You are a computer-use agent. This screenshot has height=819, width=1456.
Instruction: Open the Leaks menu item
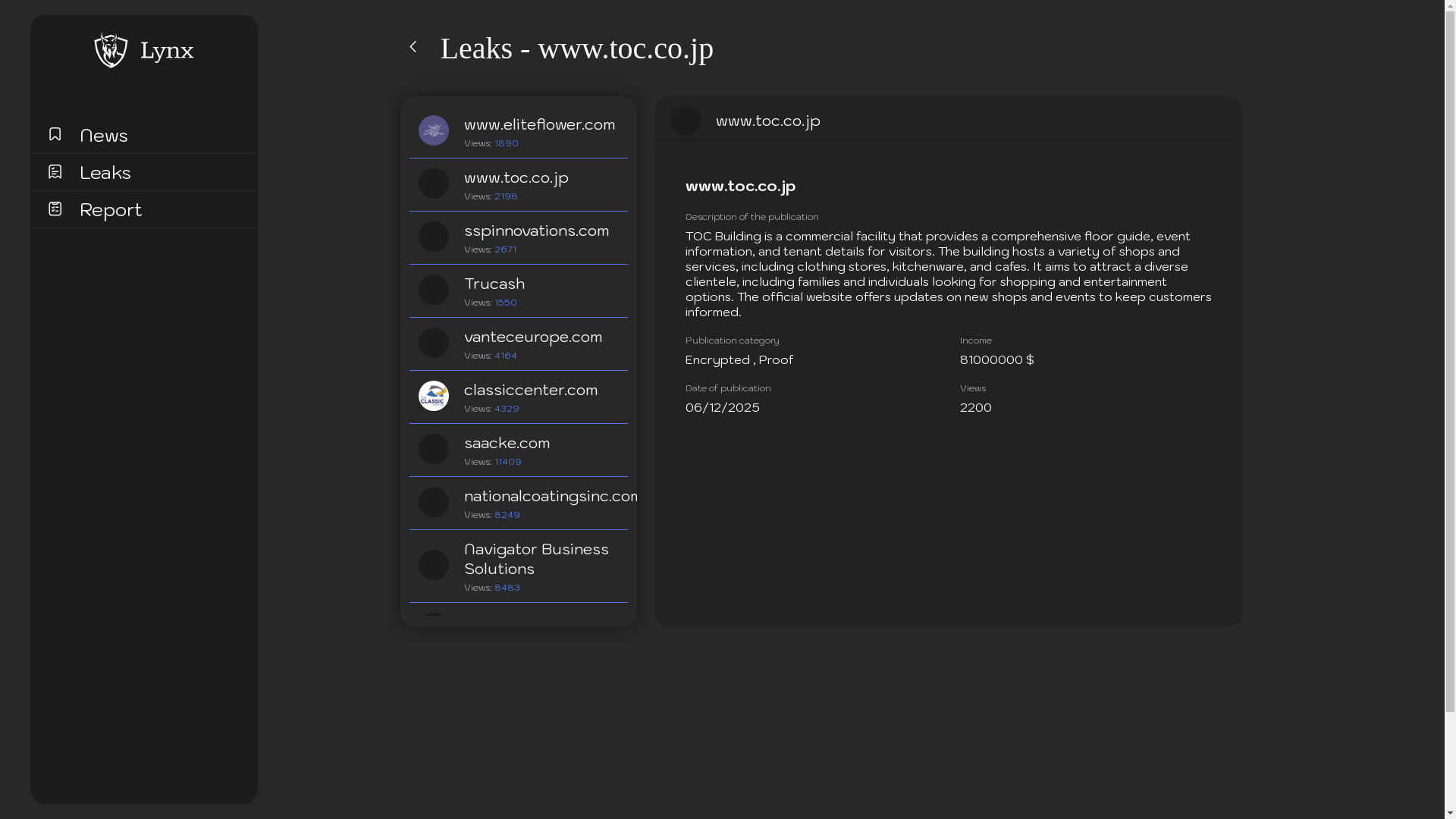(x=105, y=172)
